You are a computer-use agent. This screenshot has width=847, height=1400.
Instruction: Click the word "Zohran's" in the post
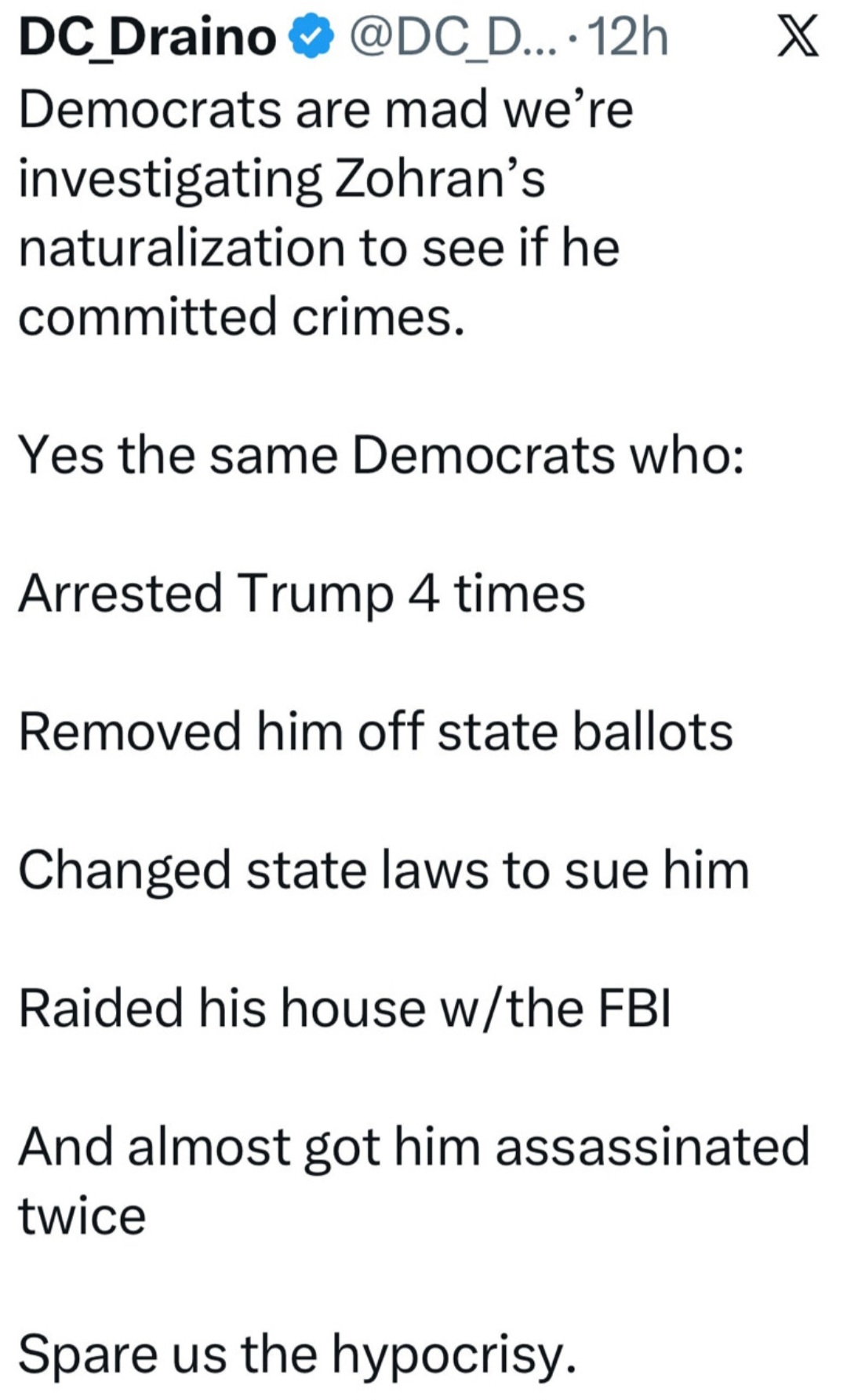(439, 178)
